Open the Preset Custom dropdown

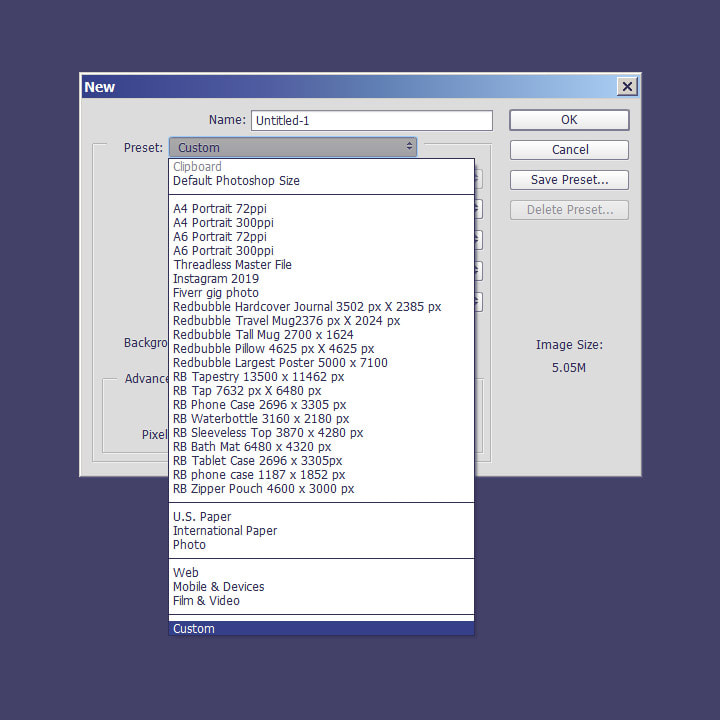point(293,147)
